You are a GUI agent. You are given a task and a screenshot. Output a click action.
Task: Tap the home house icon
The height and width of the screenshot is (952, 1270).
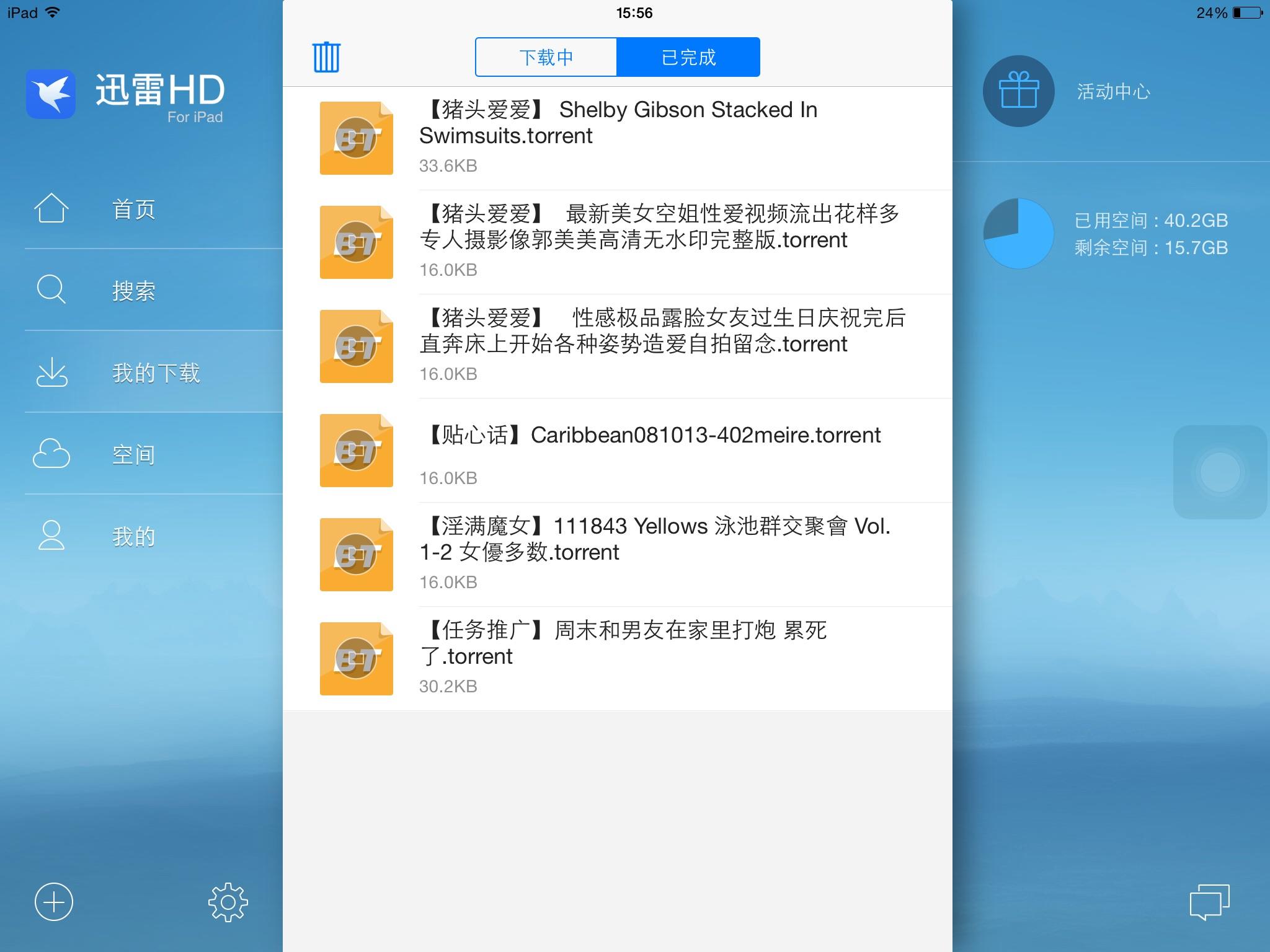point(51,208)
